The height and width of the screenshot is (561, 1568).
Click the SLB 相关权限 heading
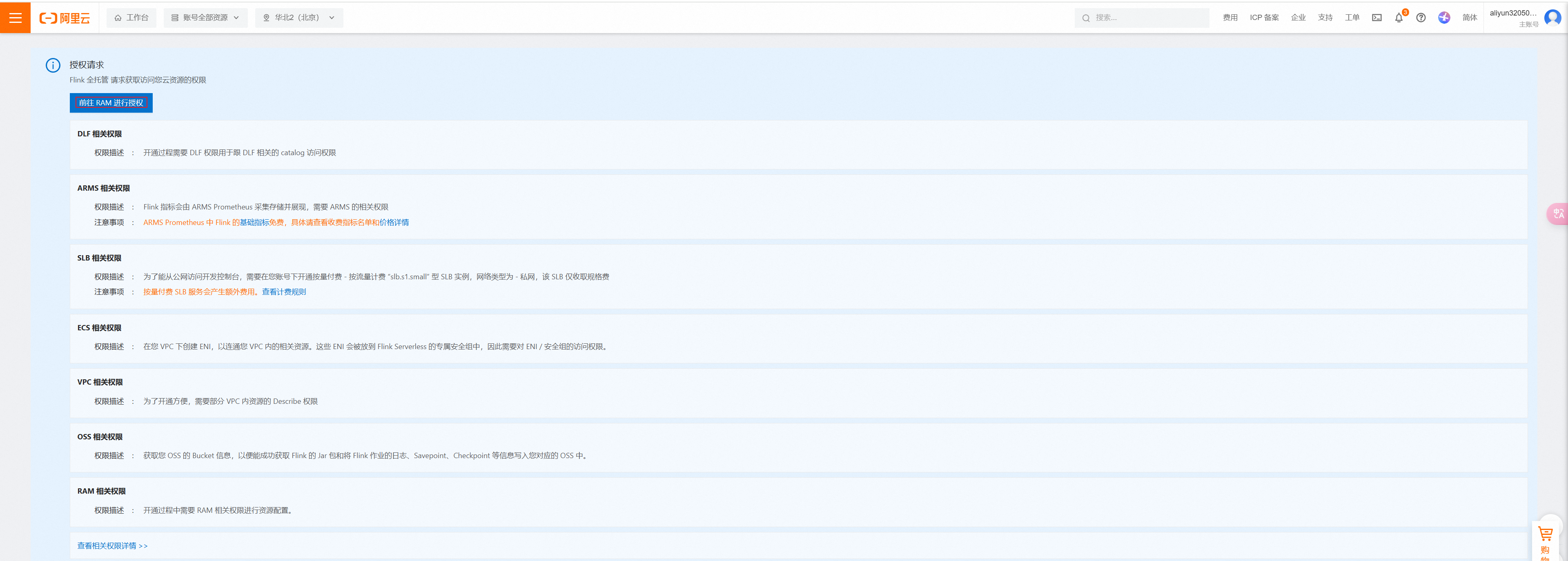point(99,258)
